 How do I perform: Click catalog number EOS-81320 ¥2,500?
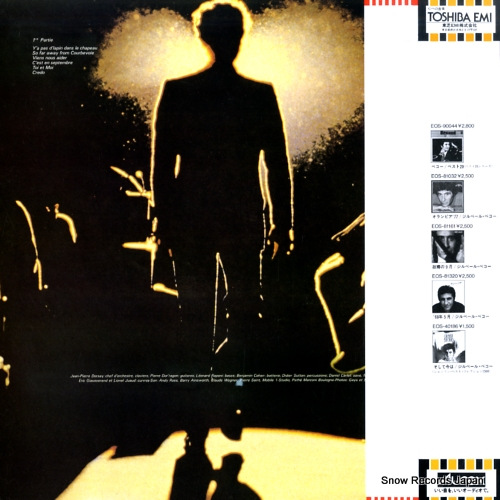pyautogui.click(x=453, y=276)
